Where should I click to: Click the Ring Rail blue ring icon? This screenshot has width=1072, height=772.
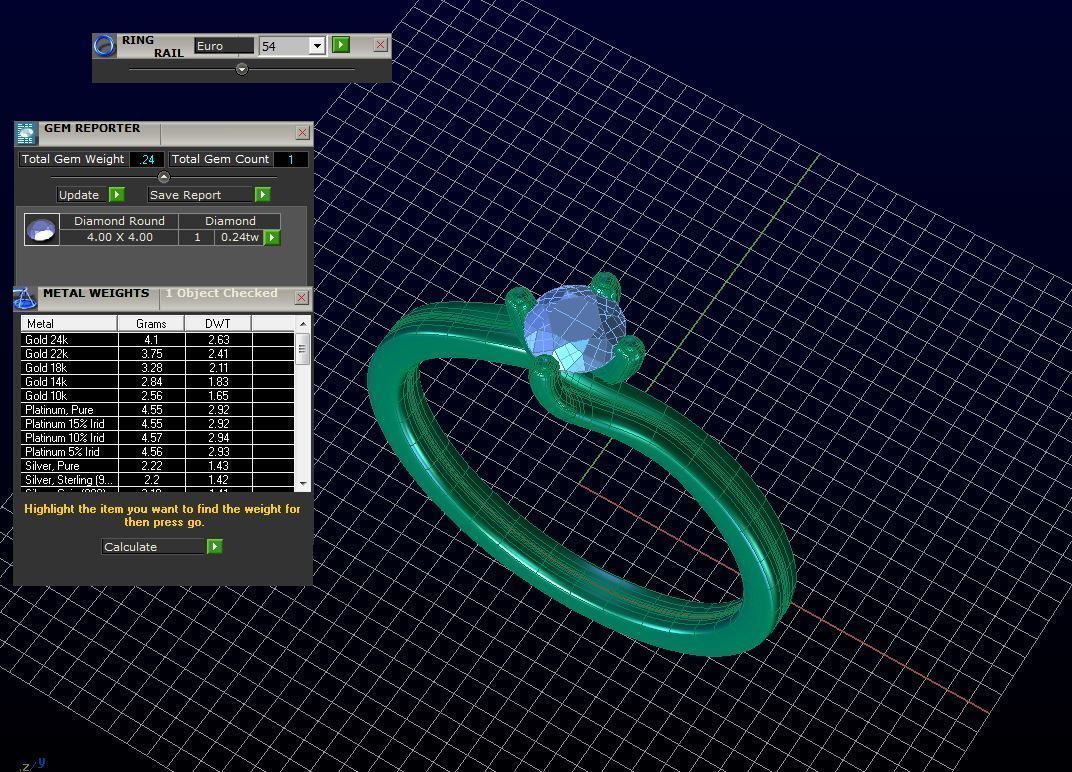[x=105, y=46]
